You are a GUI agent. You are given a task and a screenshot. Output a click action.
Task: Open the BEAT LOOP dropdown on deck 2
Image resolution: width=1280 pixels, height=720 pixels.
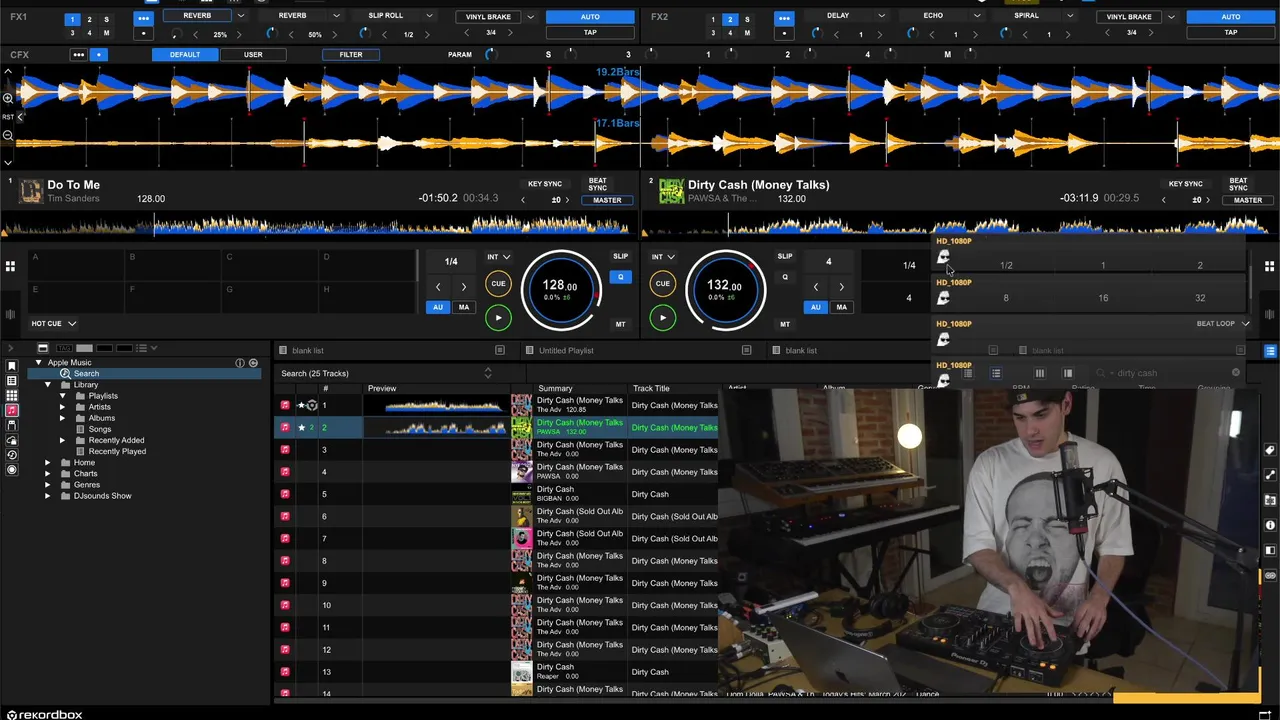[1222, 324]
